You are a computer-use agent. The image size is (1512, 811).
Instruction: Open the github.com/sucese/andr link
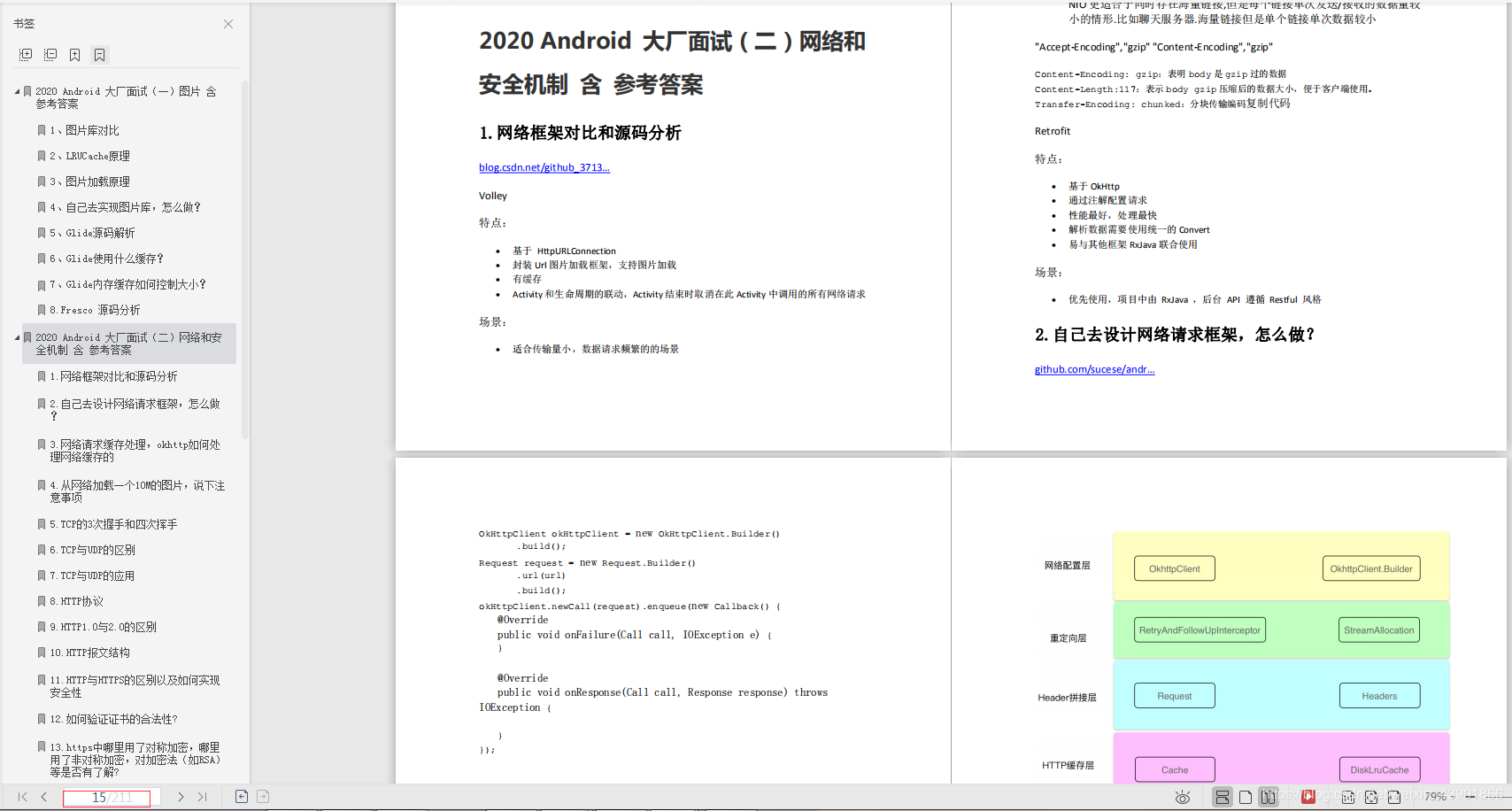point(1094,369)
